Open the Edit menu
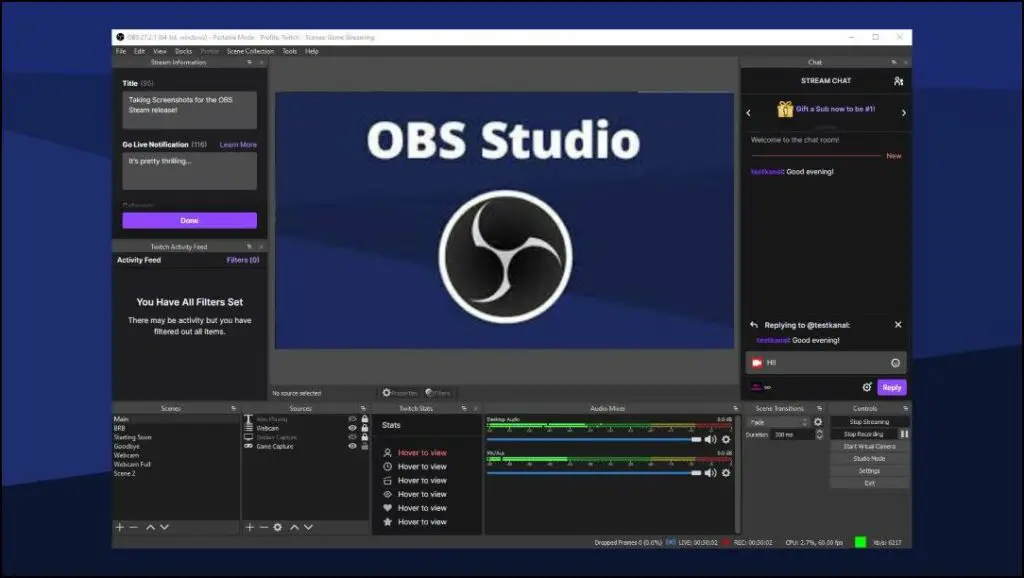Screen dimensions: 1024x578 139,51
